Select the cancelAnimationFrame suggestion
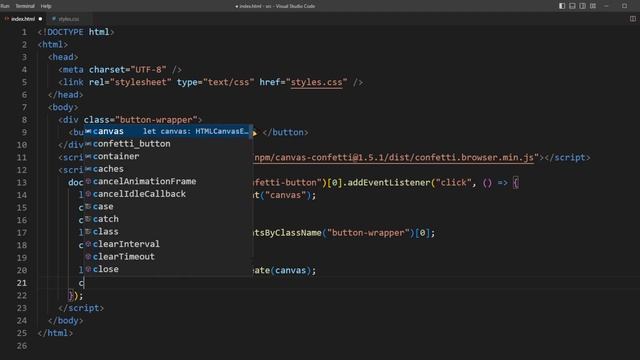 pos(168,181)
